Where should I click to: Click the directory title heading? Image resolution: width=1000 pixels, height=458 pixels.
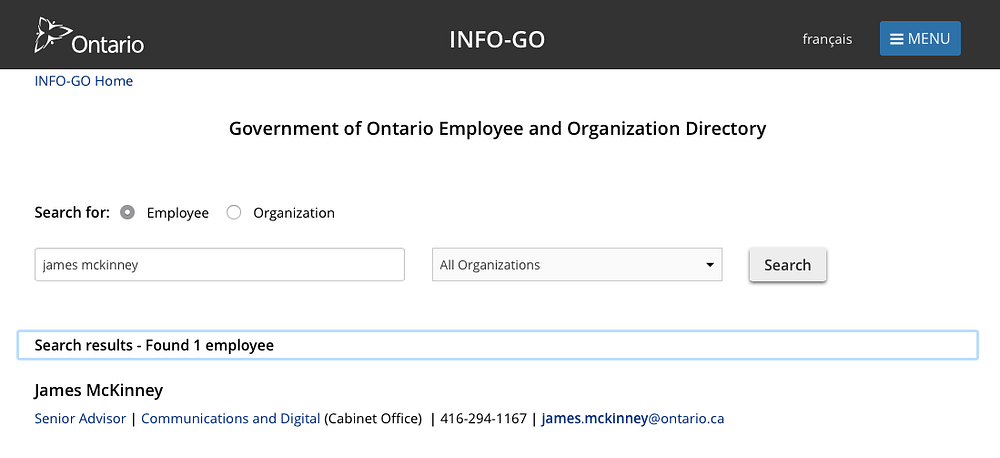(497, 129)
